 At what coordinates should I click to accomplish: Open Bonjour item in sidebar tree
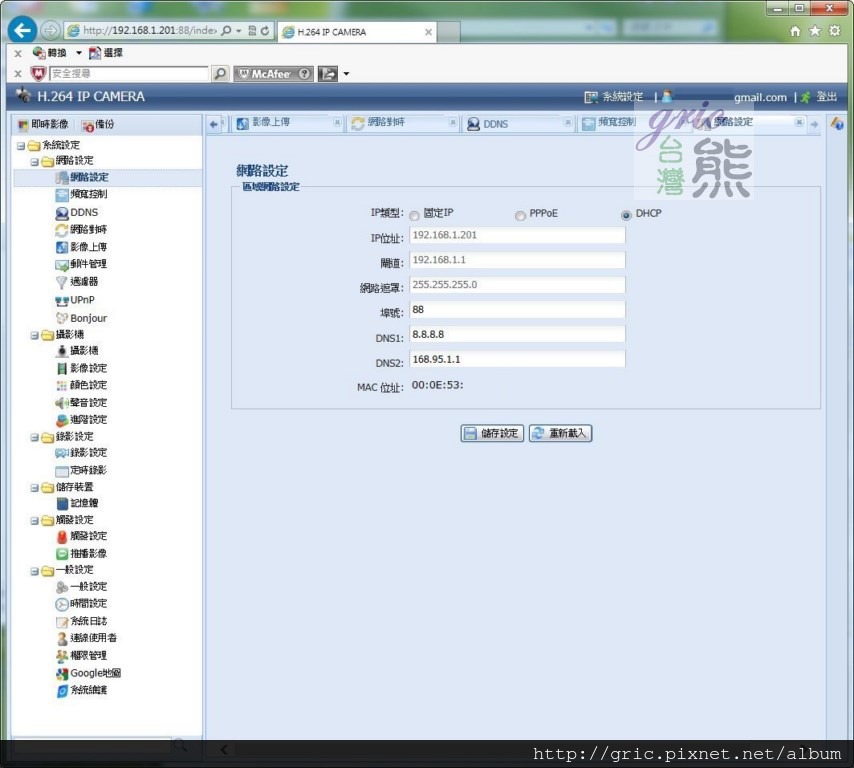(x=81, y=318)
